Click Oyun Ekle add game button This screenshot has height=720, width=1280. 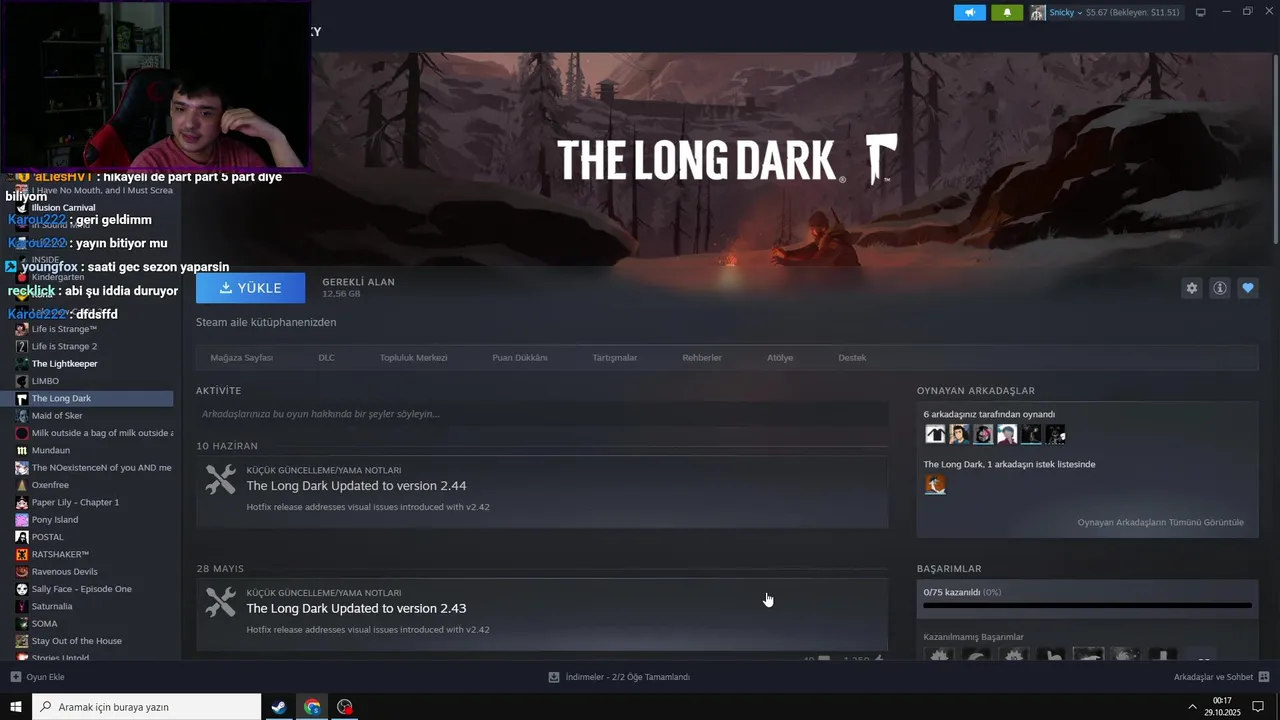(38, 677)
